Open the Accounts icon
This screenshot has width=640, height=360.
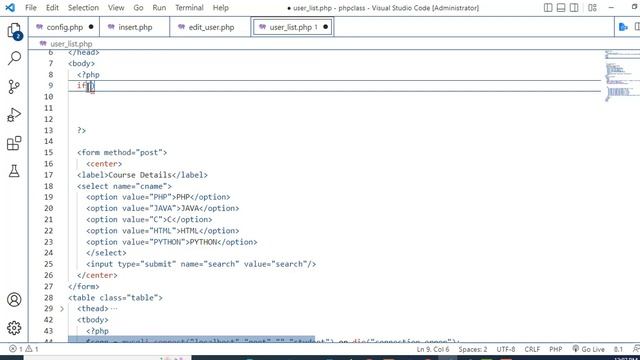[x=14, y=300]
